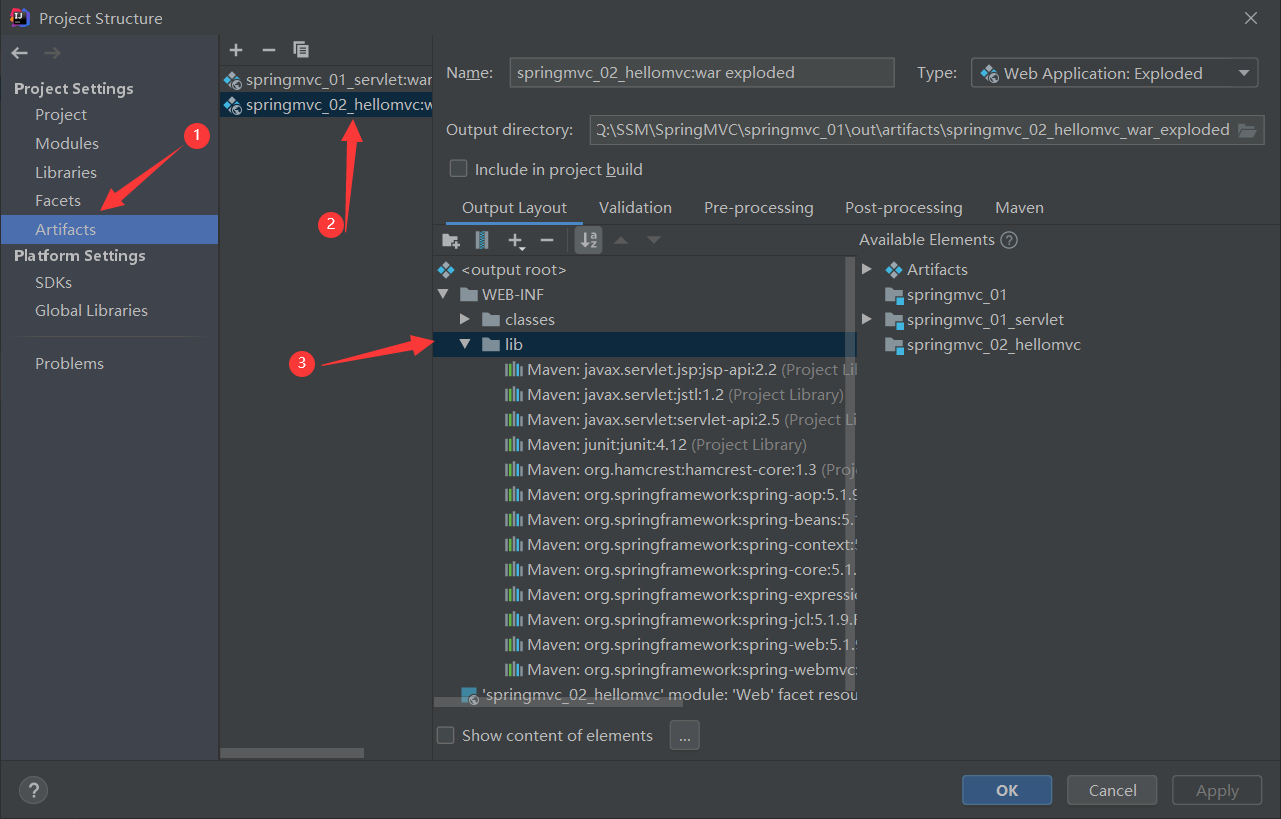
Task: Select Maven: javax.servlet.jsp:jsp-api:2.2 row
Action: click(x=645, y=370)
